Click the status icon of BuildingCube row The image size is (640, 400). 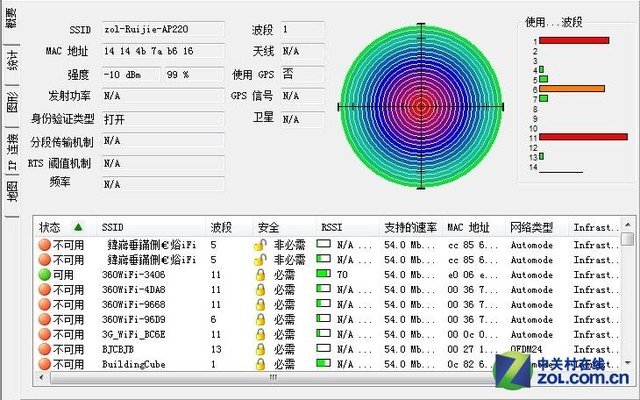click(44, 364)
